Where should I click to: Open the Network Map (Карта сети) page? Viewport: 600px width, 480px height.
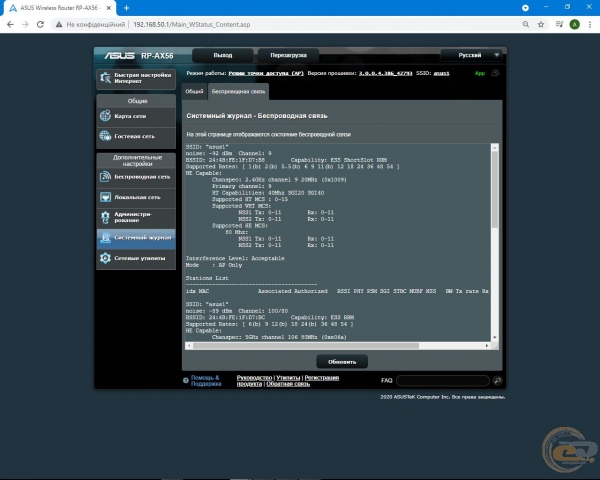click(136, 116)
